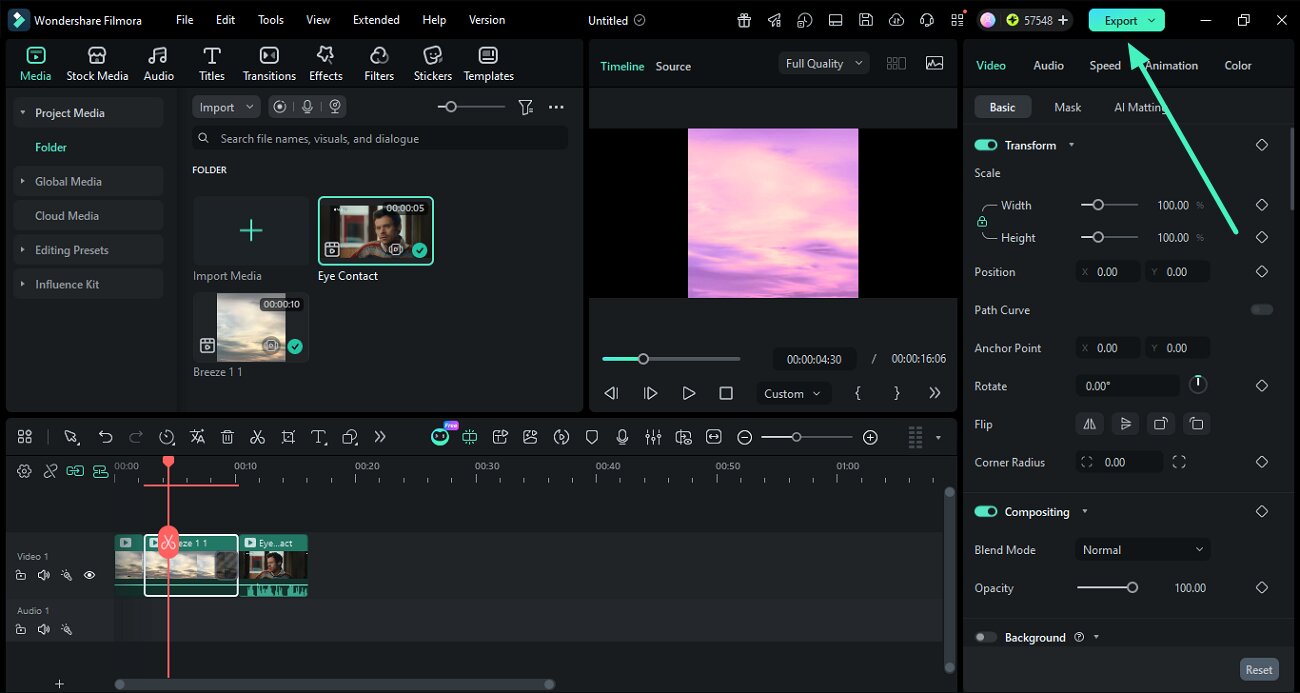Open the Transitions panel
1300x693 pixels.
click(x=269, y=64)
